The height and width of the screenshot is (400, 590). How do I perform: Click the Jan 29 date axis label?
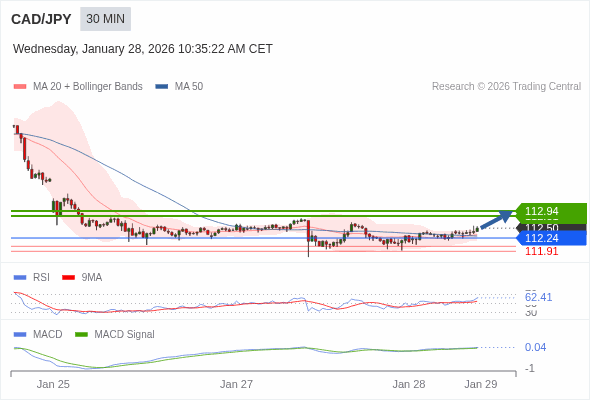click(481, 384)
